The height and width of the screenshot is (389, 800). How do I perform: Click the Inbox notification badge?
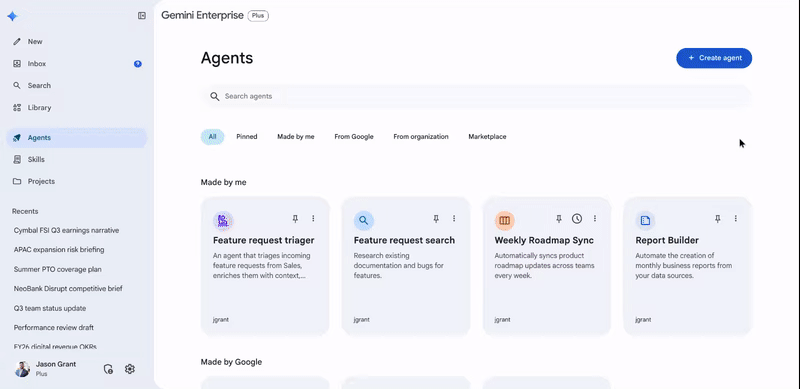pyautogui.click(x=138, y=64)
